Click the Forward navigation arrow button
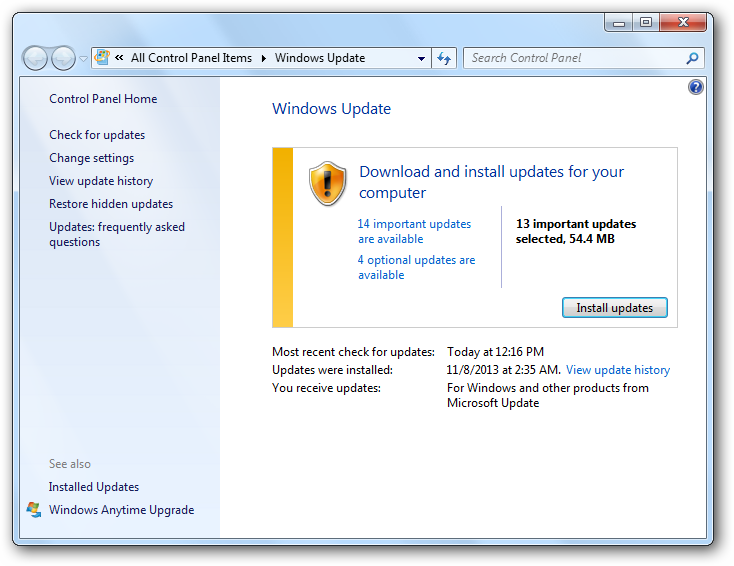This screenshot has width=734, height=566. click(x=63, y=58)
